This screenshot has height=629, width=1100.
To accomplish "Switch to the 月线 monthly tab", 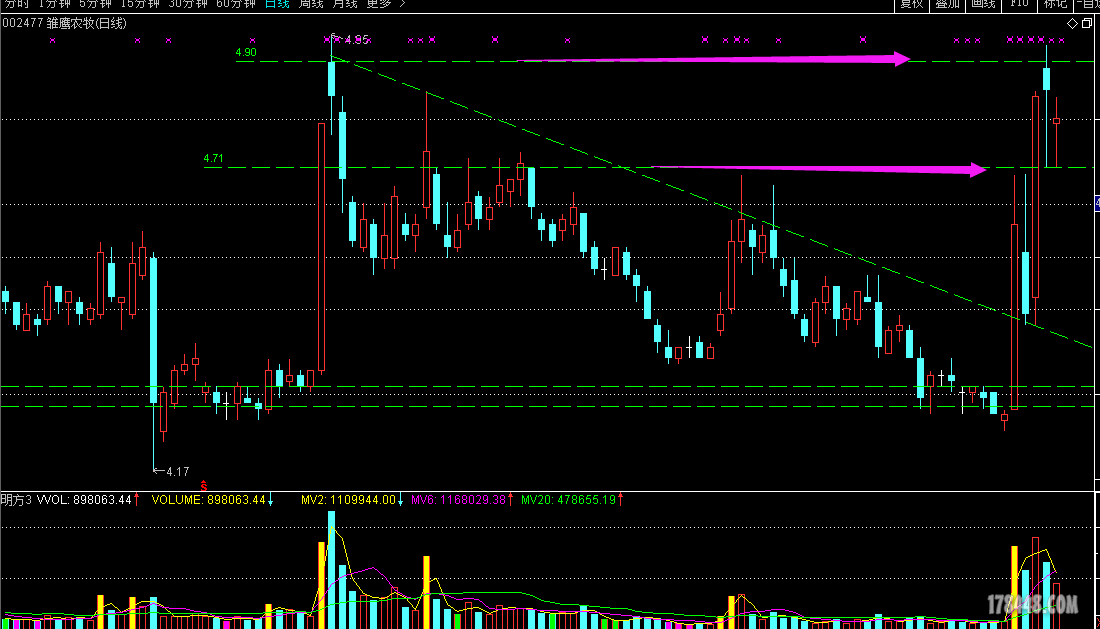I will [344, 4].
